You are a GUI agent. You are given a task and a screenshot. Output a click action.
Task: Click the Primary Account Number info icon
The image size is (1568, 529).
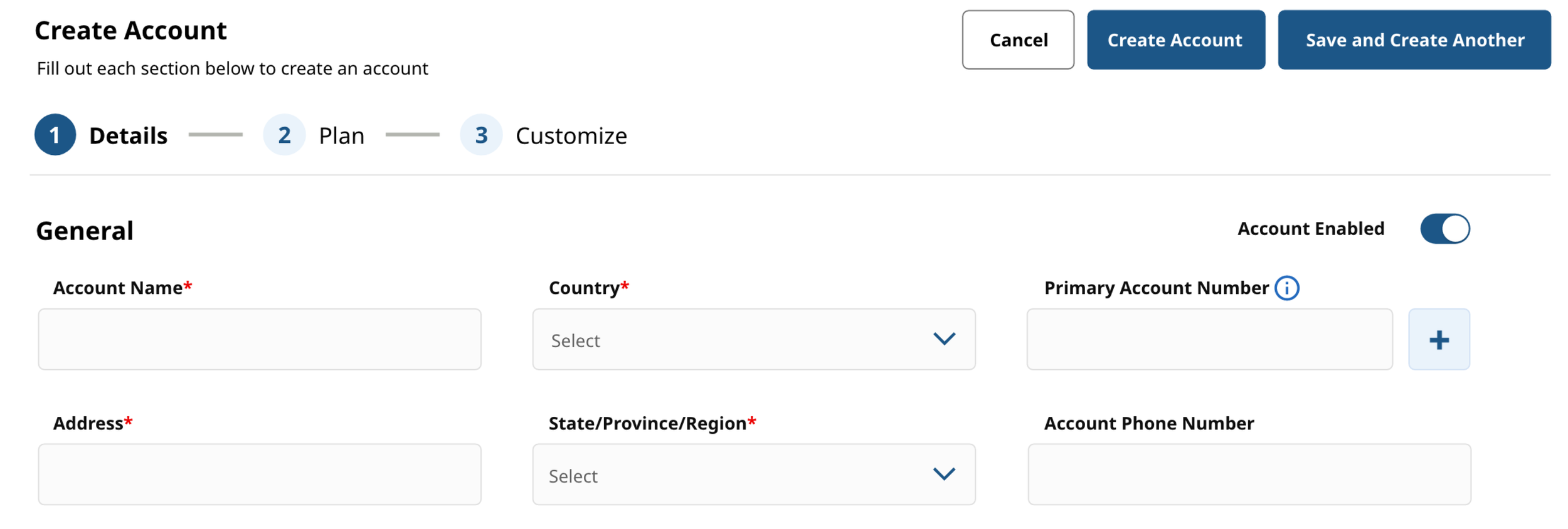[x=1286, y=288]
